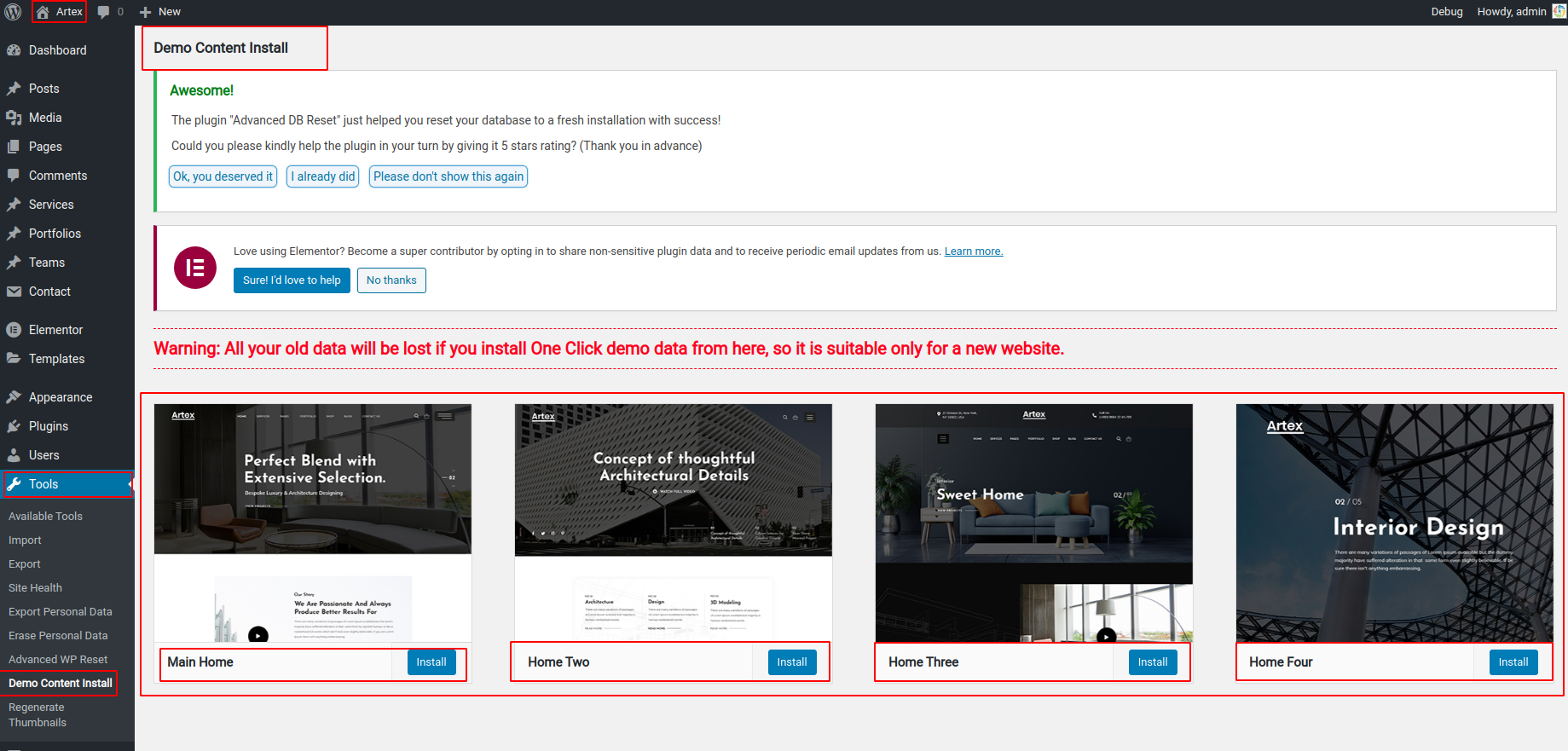Install the Home Two demo
1568x751 pixels.
point(792,662)
